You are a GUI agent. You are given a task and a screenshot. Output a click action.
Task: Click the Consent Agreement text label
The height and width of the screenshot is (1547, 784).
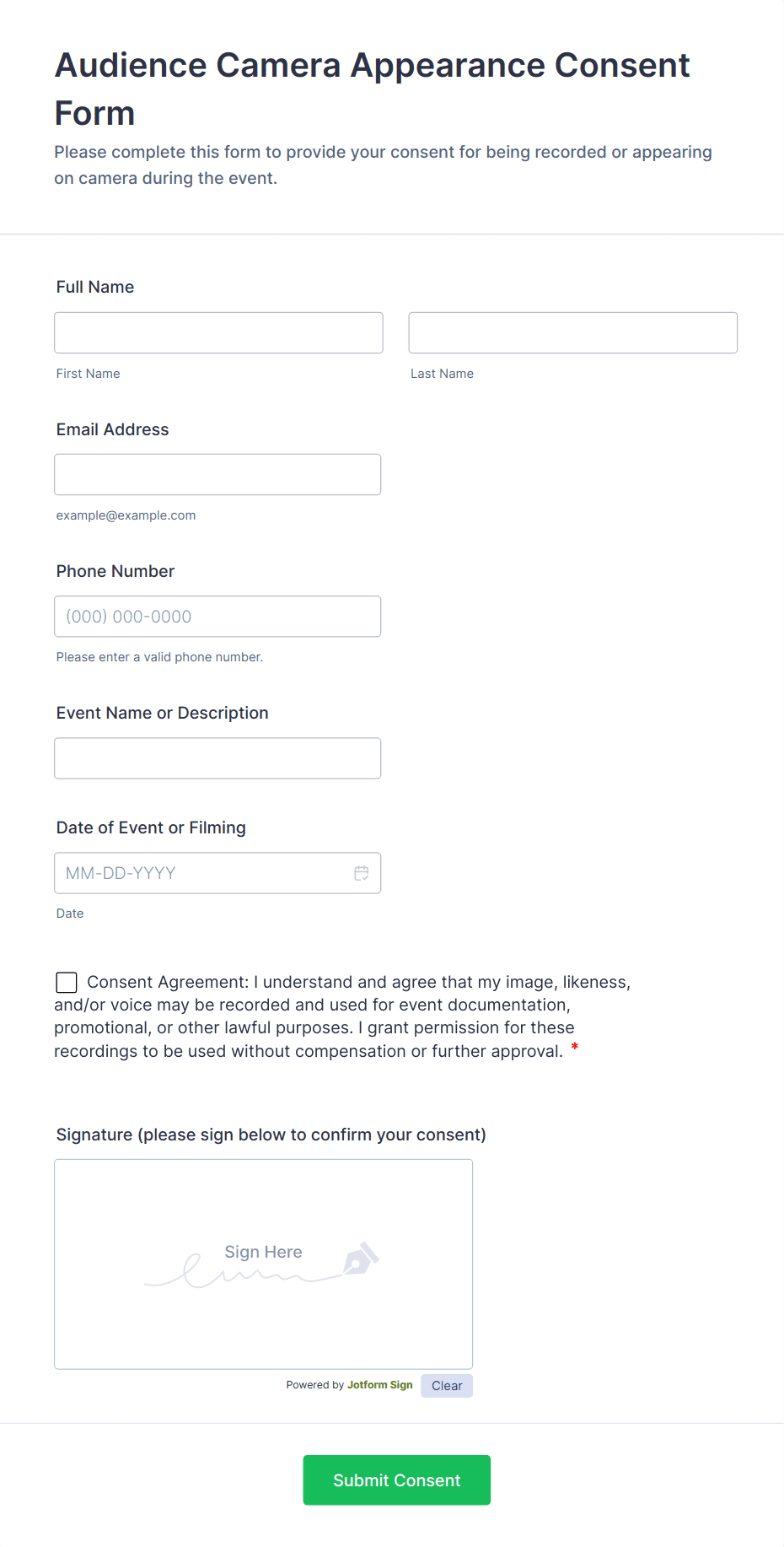coord(337,1016)
